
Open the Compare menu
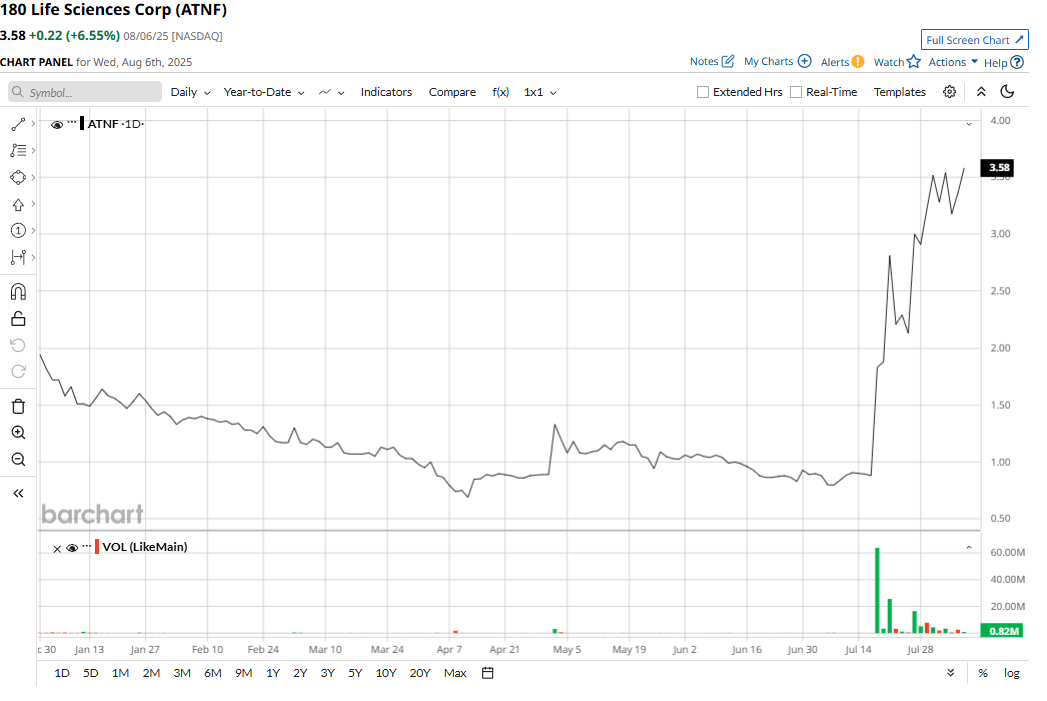(x=452, y=92)
